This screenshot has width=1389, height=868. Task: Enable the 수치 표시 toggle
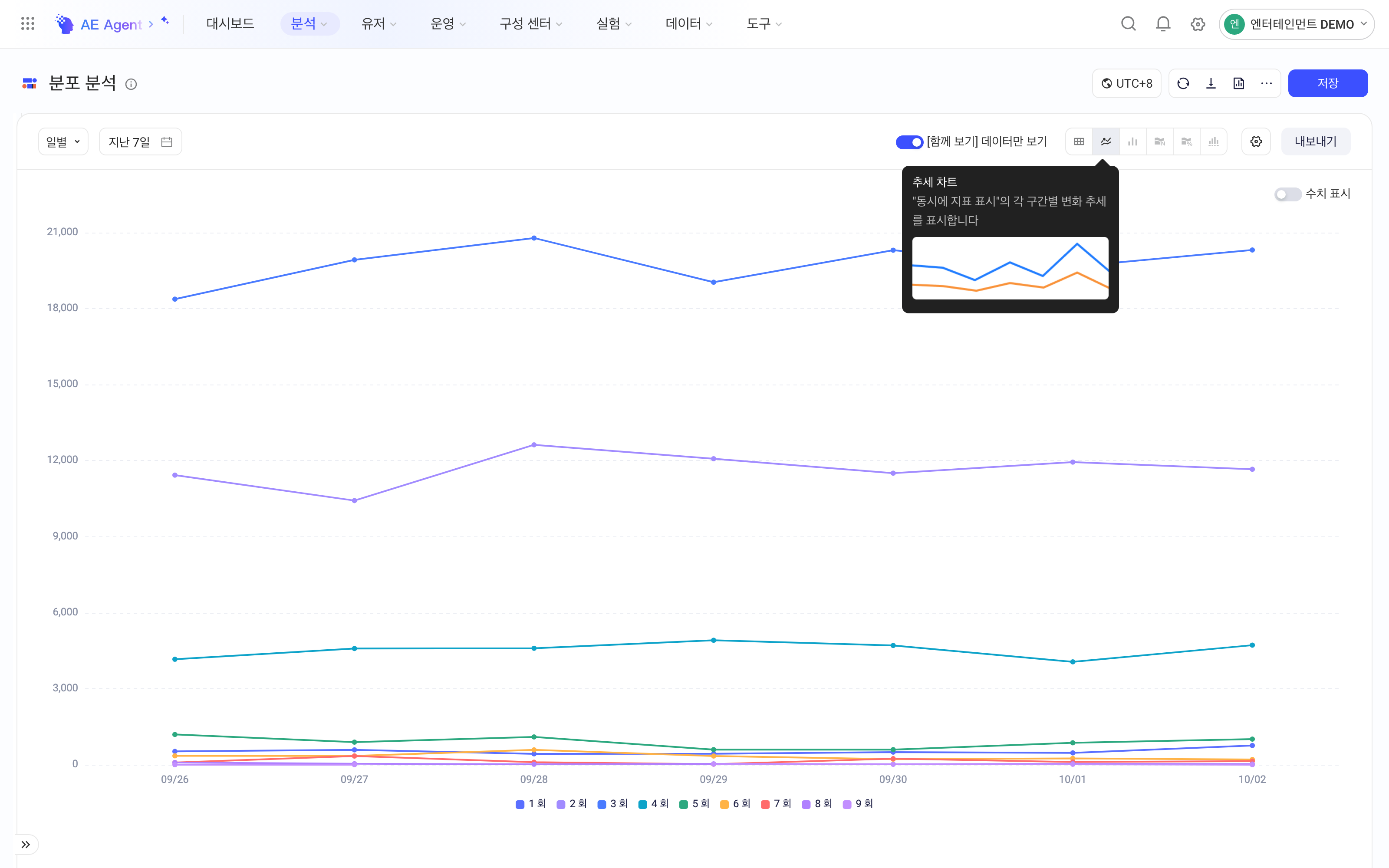1287,194
